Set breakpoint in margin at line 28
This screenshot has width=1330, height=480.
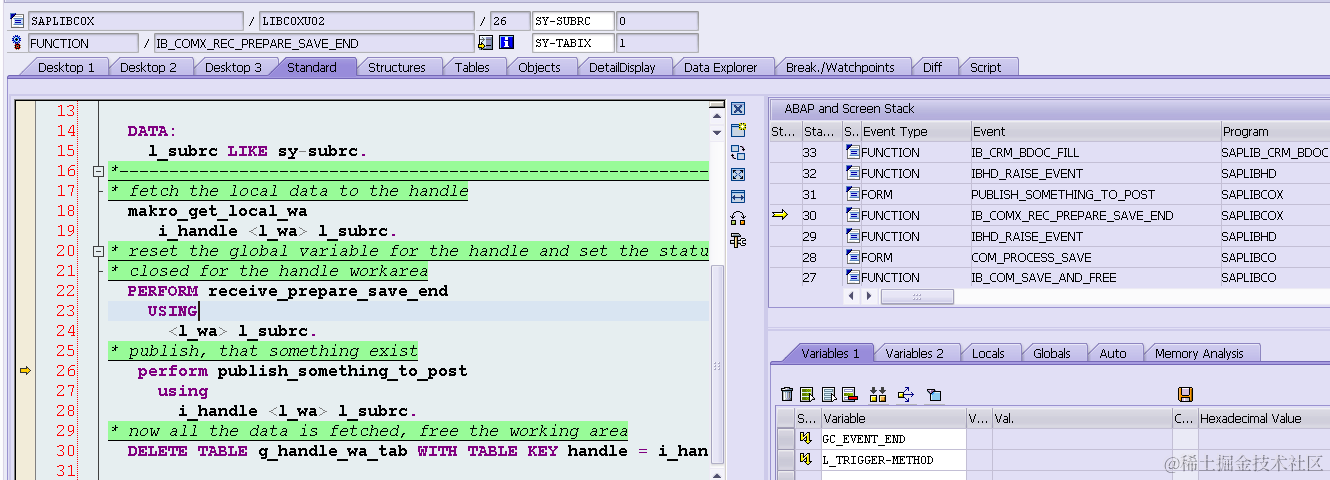(x=25, y=411)
